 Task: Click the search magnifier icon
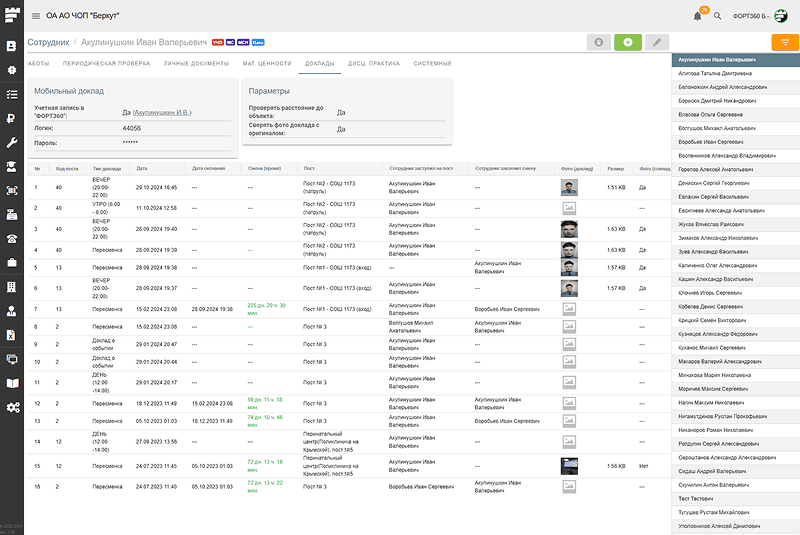point(717,16)
